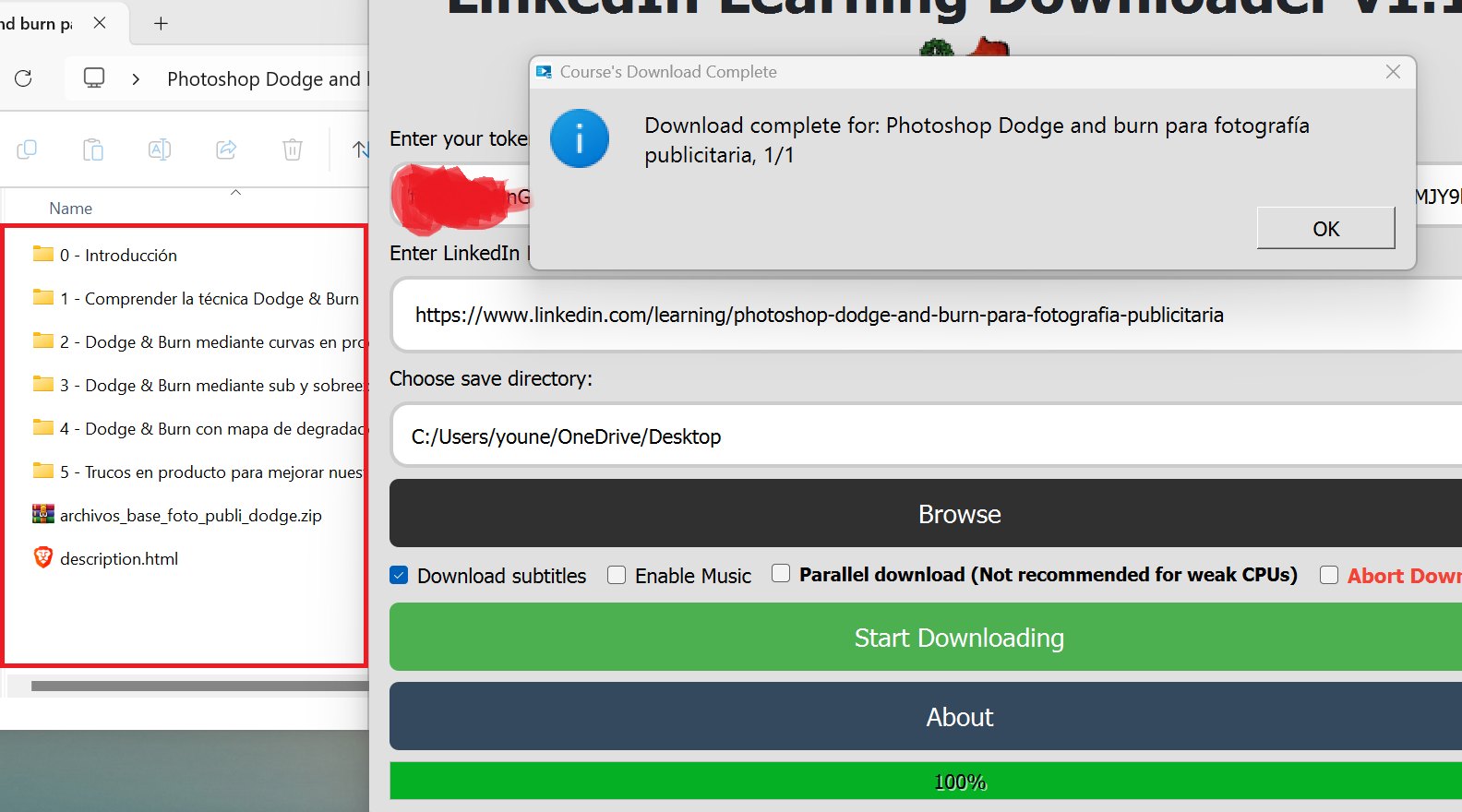The image size is (1462, 812).
Task: Click the horizontal scrollbar in File Explorer
Action: 199,686
